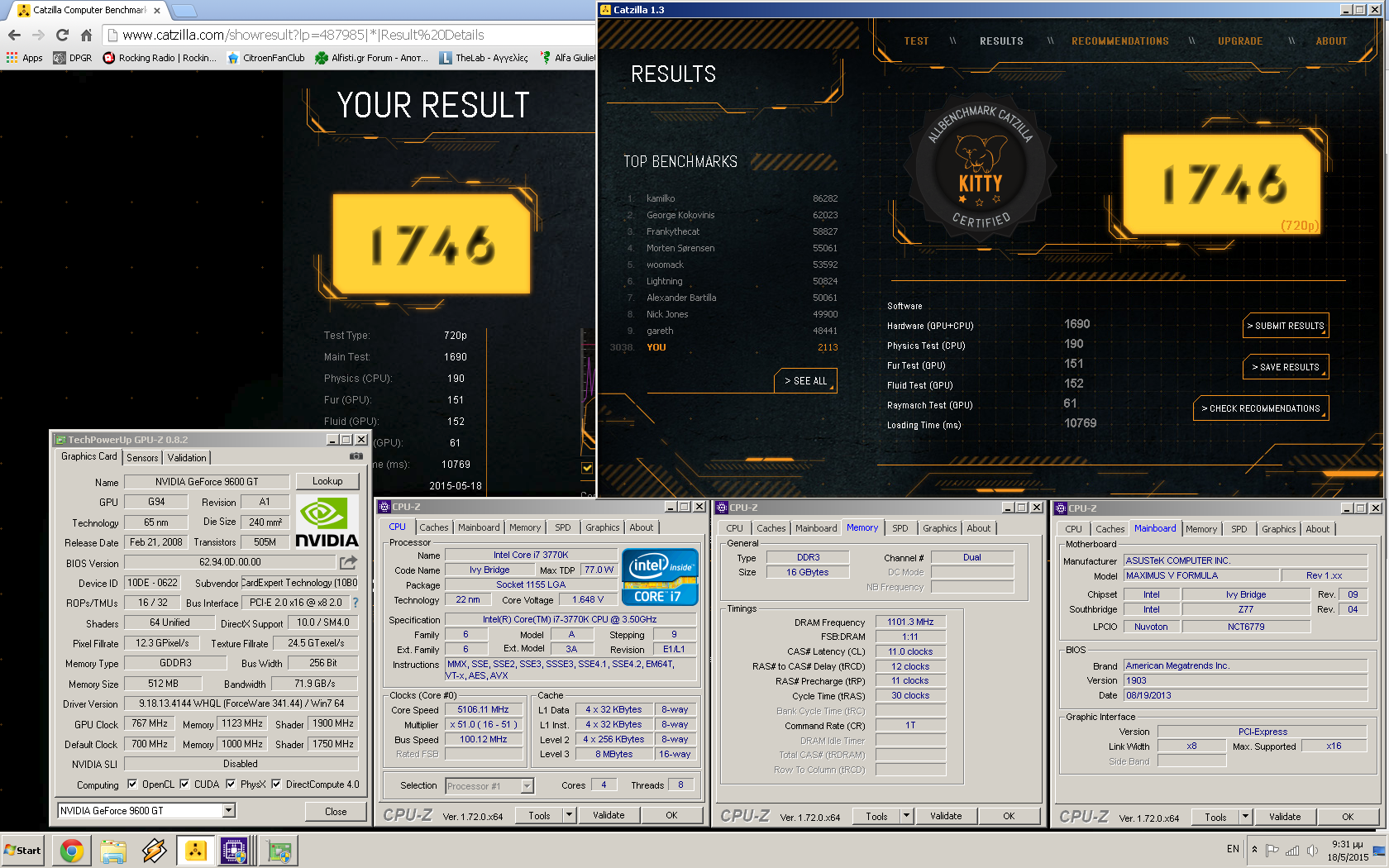
Task: Toggle the PhysX checkbox in GPU-Z
Action: point(231,785)
